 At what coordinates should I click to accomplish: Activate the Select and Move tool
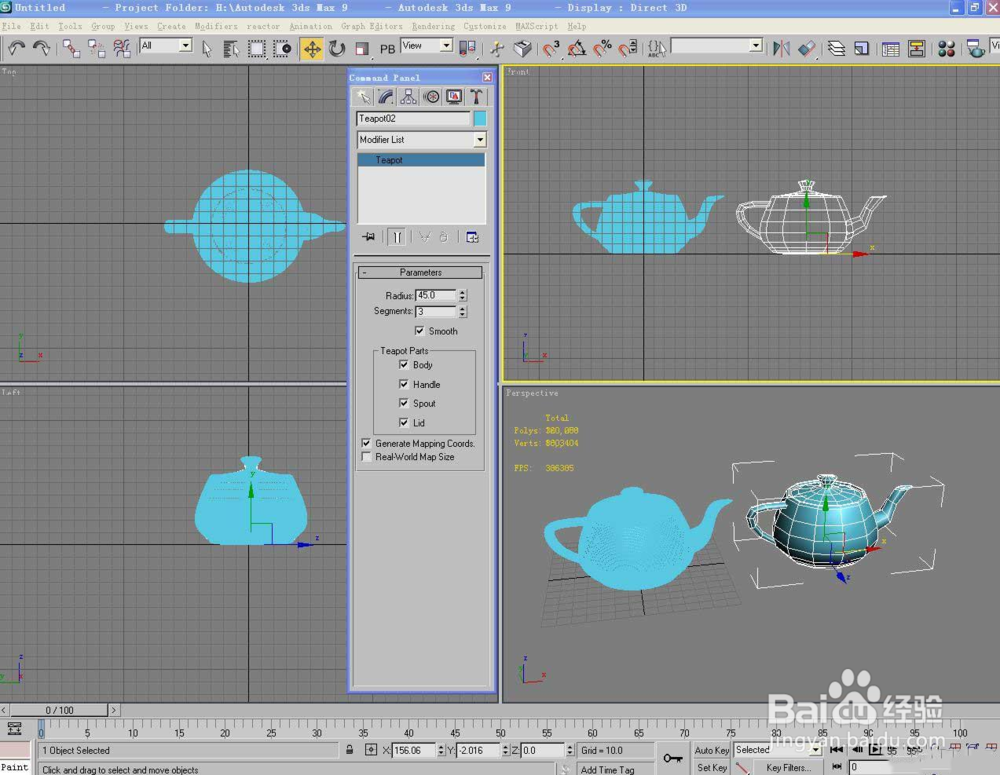tap(312, 48)
